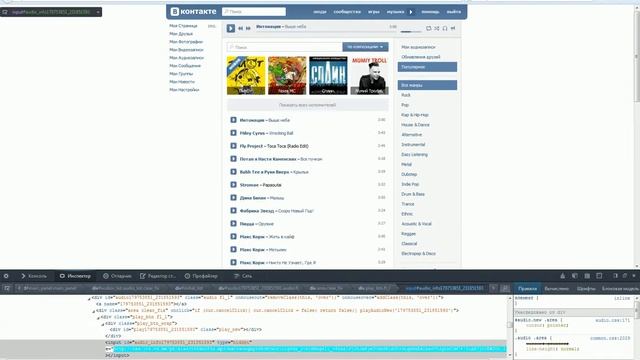Select the Metal genre

407,164
